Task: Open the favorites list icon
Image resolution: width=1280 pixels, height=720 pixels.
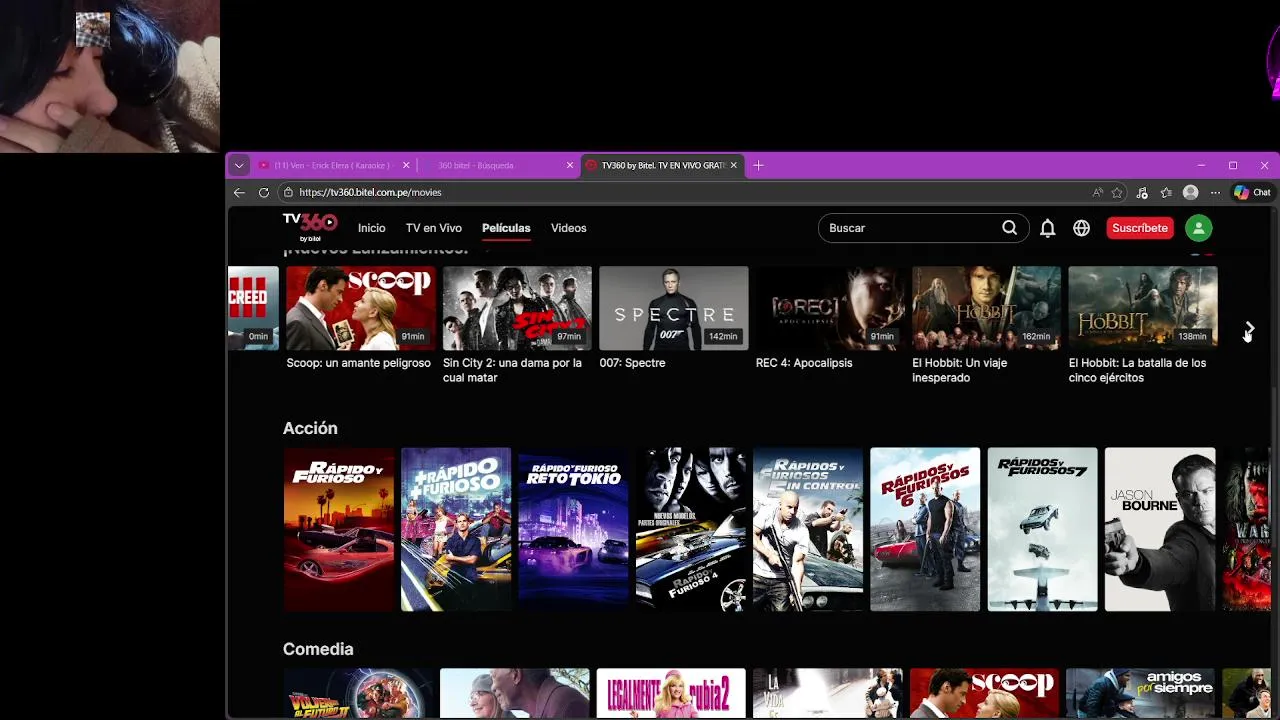Action: pos(1166,192)
